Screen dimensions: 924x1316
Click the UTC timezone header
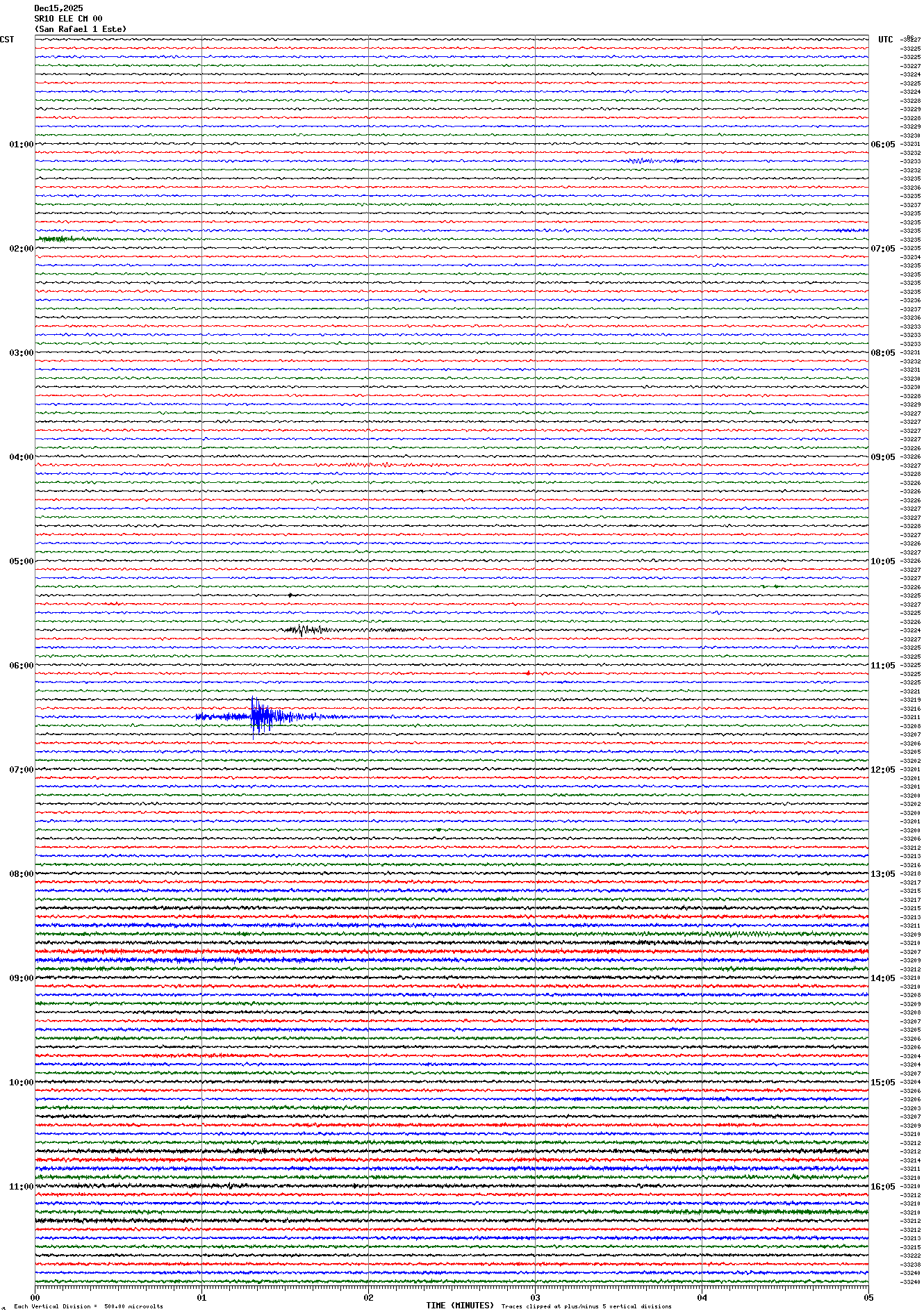885,40
